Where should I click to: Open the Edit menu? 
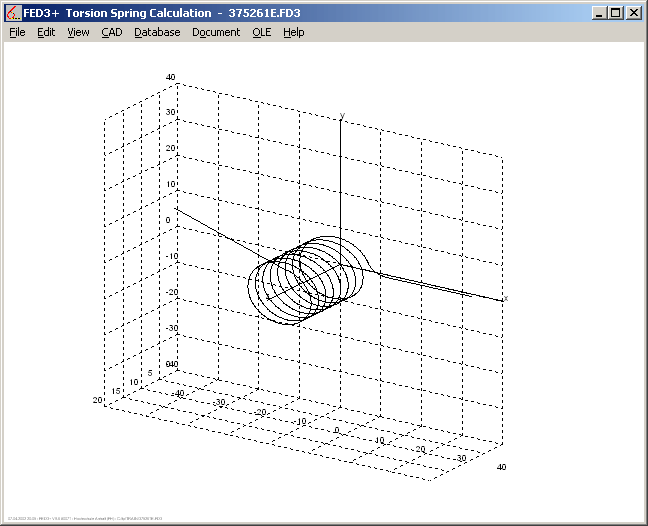pos(46,32)
